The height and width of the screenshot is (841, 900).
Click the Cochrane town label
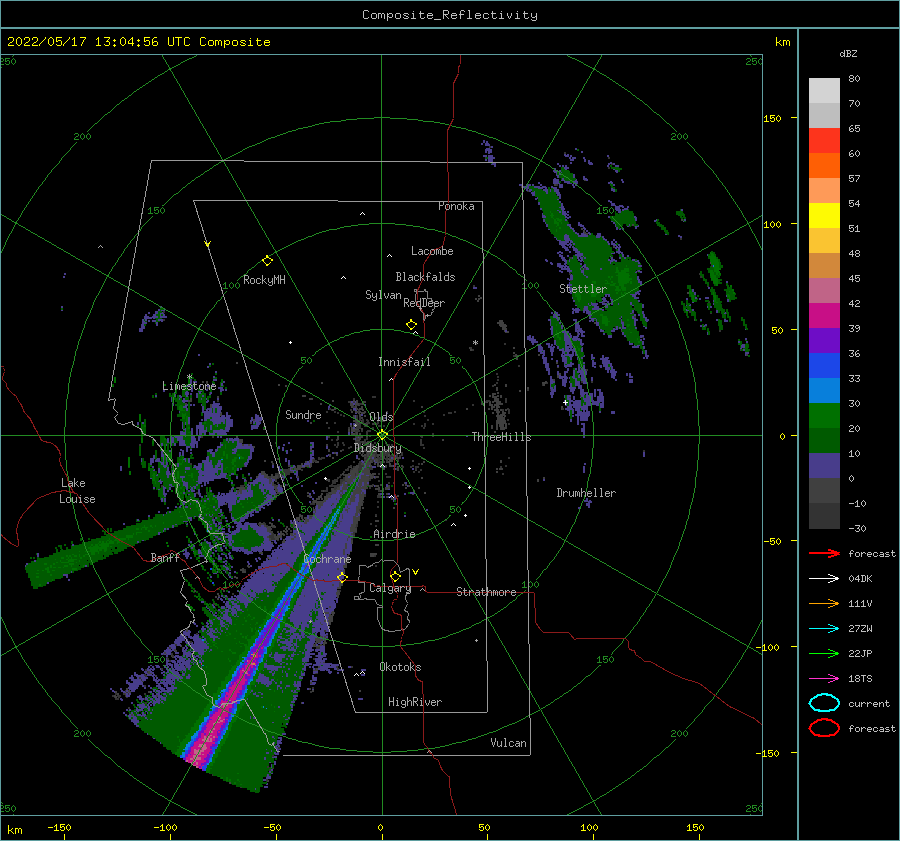click(327, 559)
